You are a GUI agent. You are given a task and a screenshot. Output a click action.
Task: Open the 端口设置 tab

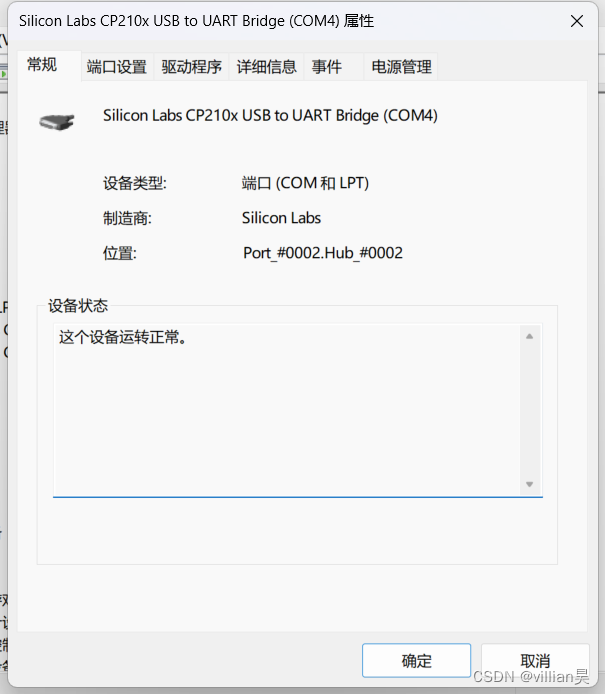click(117, 67)
